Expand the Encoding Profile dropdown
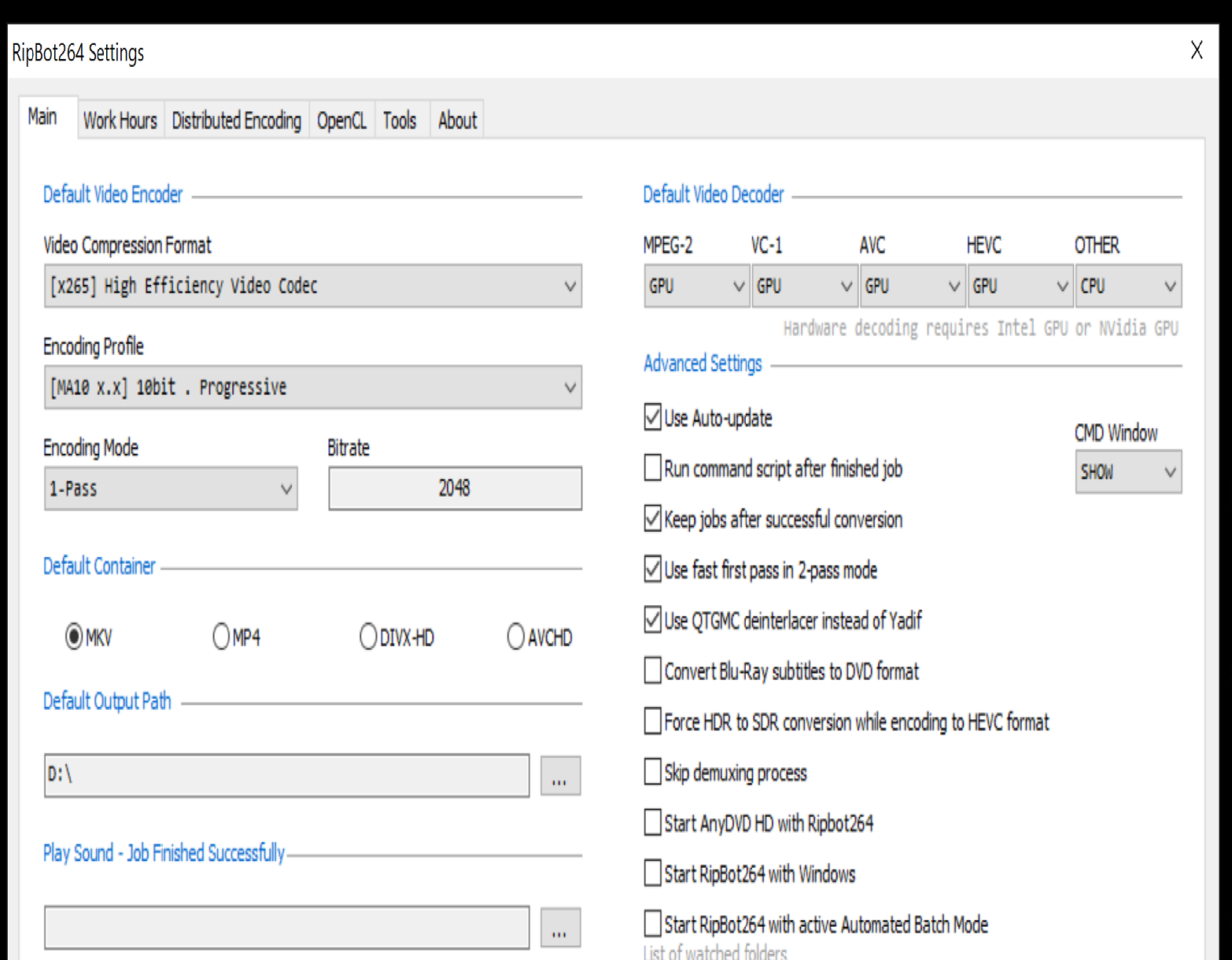The height and width of the screenshot is (960, 1232). coord(312,387)
